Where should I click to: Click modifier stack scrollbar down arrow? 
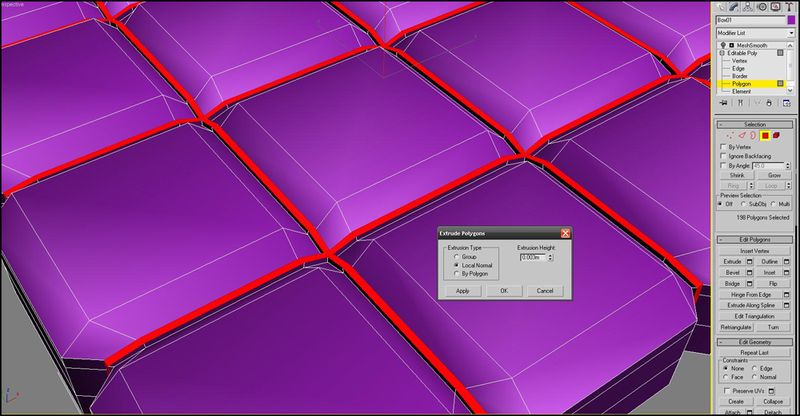[790, 90]
